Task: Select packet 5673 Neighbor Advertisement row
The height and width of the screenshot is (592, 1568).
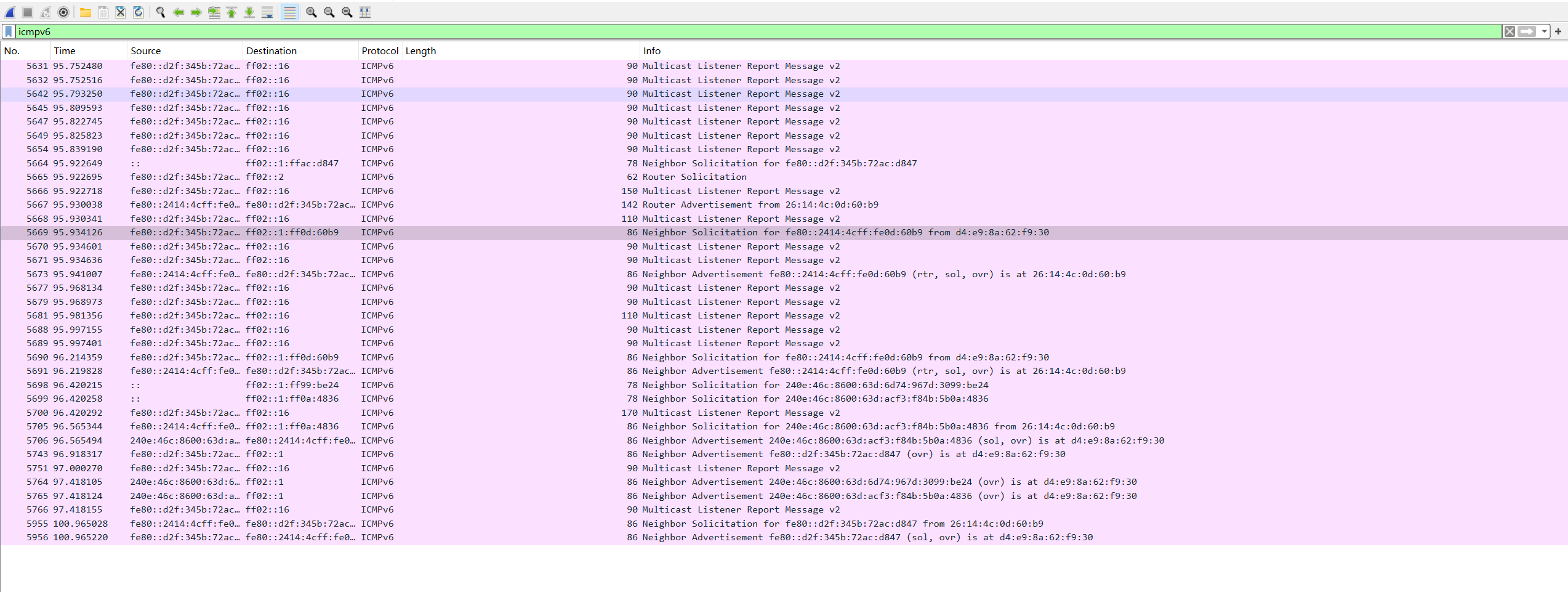Action: [784, 274]
